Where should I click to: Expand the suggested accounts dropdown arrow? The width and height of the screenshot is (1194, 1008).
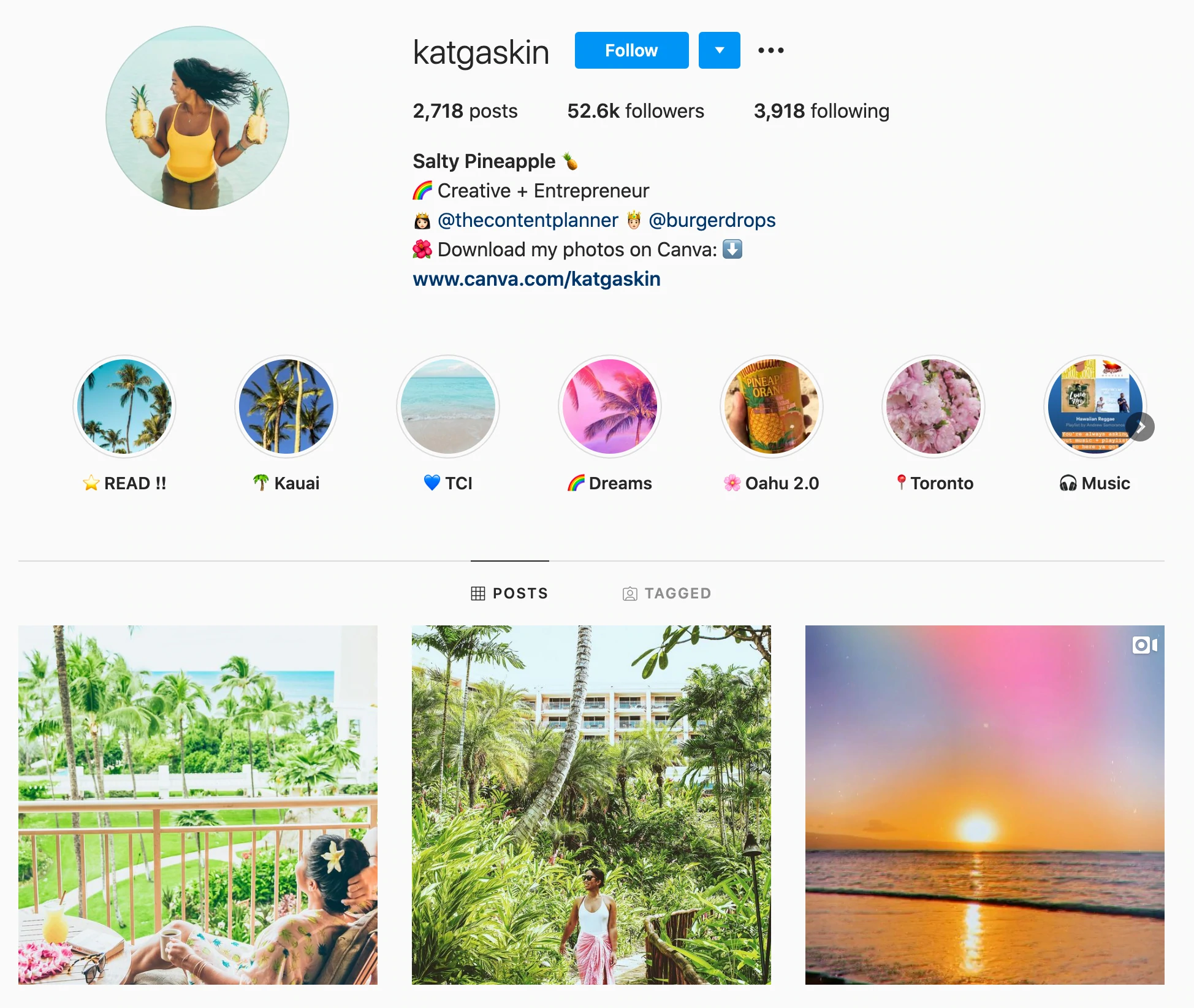pos(720,50)
